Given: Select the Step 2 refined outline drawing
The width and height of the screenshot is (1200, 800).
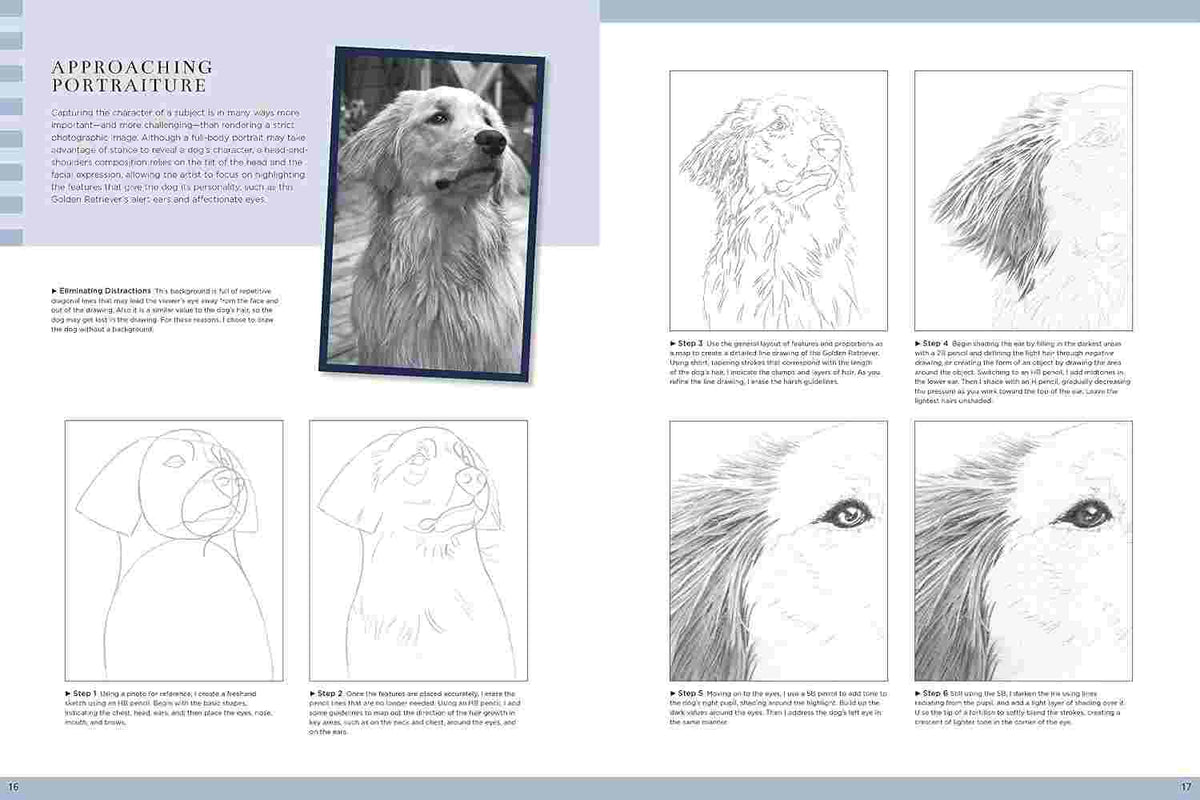Looking at the screenshot, I should click(x=419, y=550).
